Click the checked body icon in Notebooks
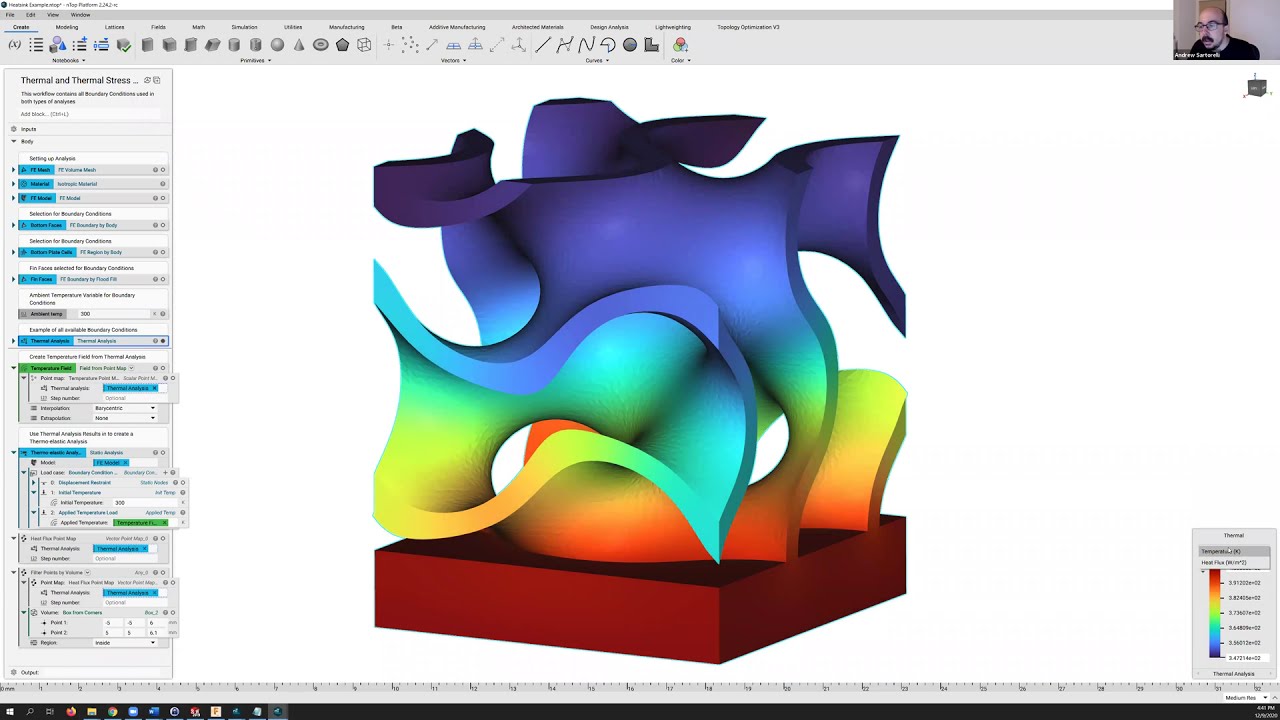The width and height of the screenshot is (1280, 720). pyautogui.click(x=124, y=45)
